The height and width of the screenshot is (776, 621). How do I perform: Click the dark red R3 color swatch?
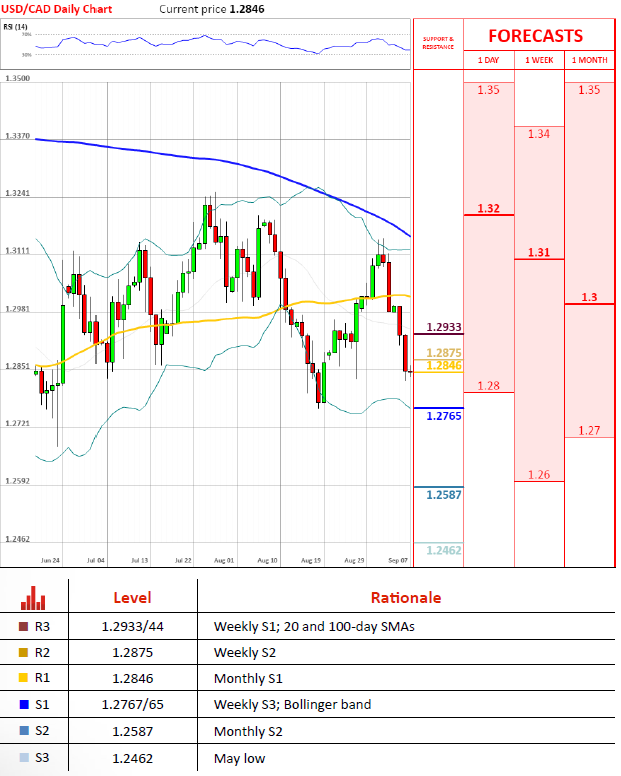click(23, 627)
